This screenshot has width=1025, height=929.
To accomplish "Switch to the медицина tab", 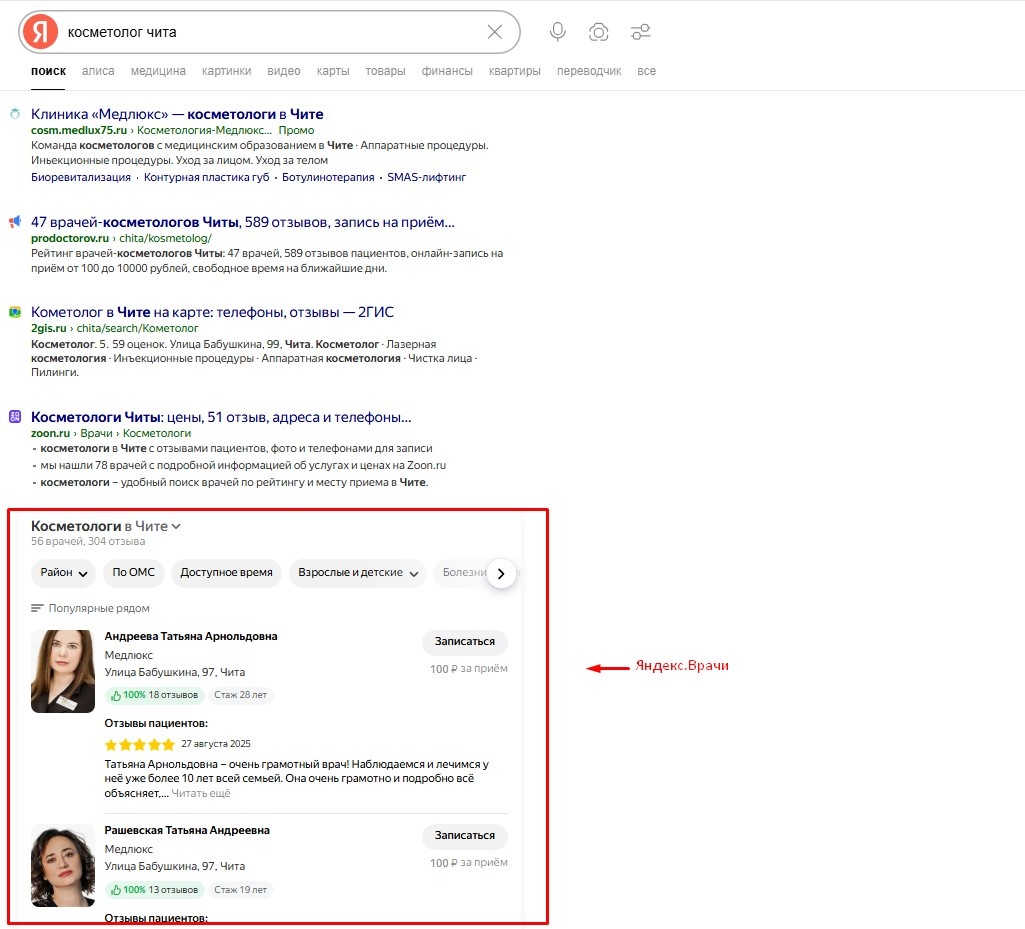I will tap(158, 71).
